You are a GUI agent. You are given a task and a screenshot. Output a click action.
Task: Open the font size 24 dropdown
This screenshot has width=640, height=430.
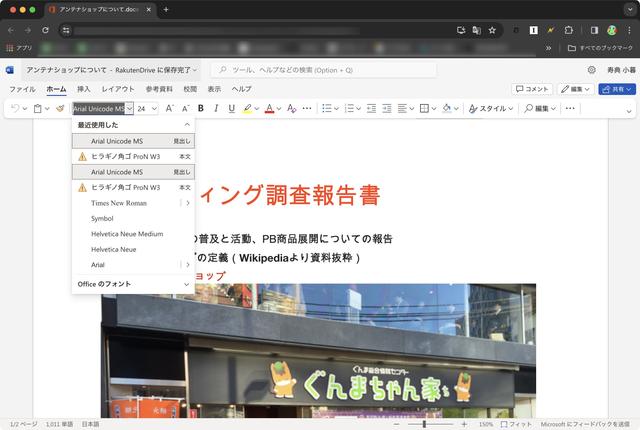[153, 108]
